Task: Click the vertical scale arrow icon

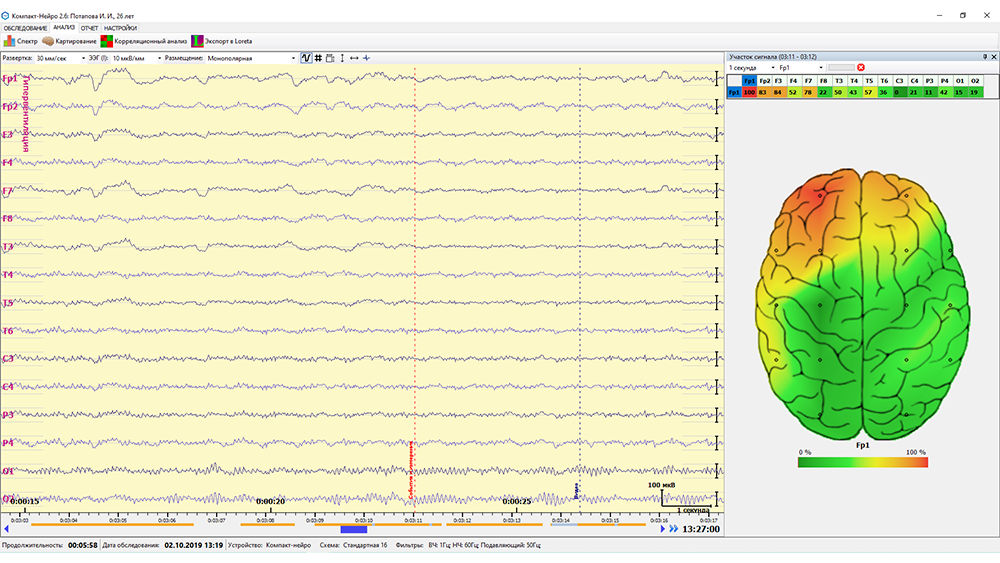Action: pyautogui.click(x=342, y=58)
